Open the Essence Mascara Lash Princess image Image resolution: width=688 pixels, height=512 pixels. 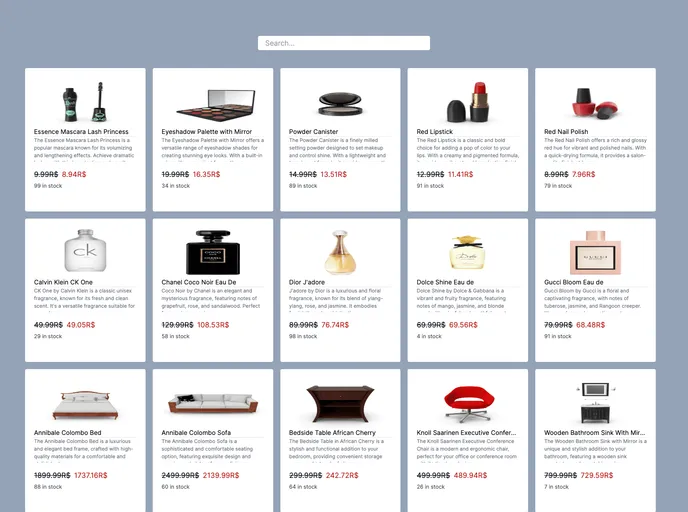(x=85, y=102)
